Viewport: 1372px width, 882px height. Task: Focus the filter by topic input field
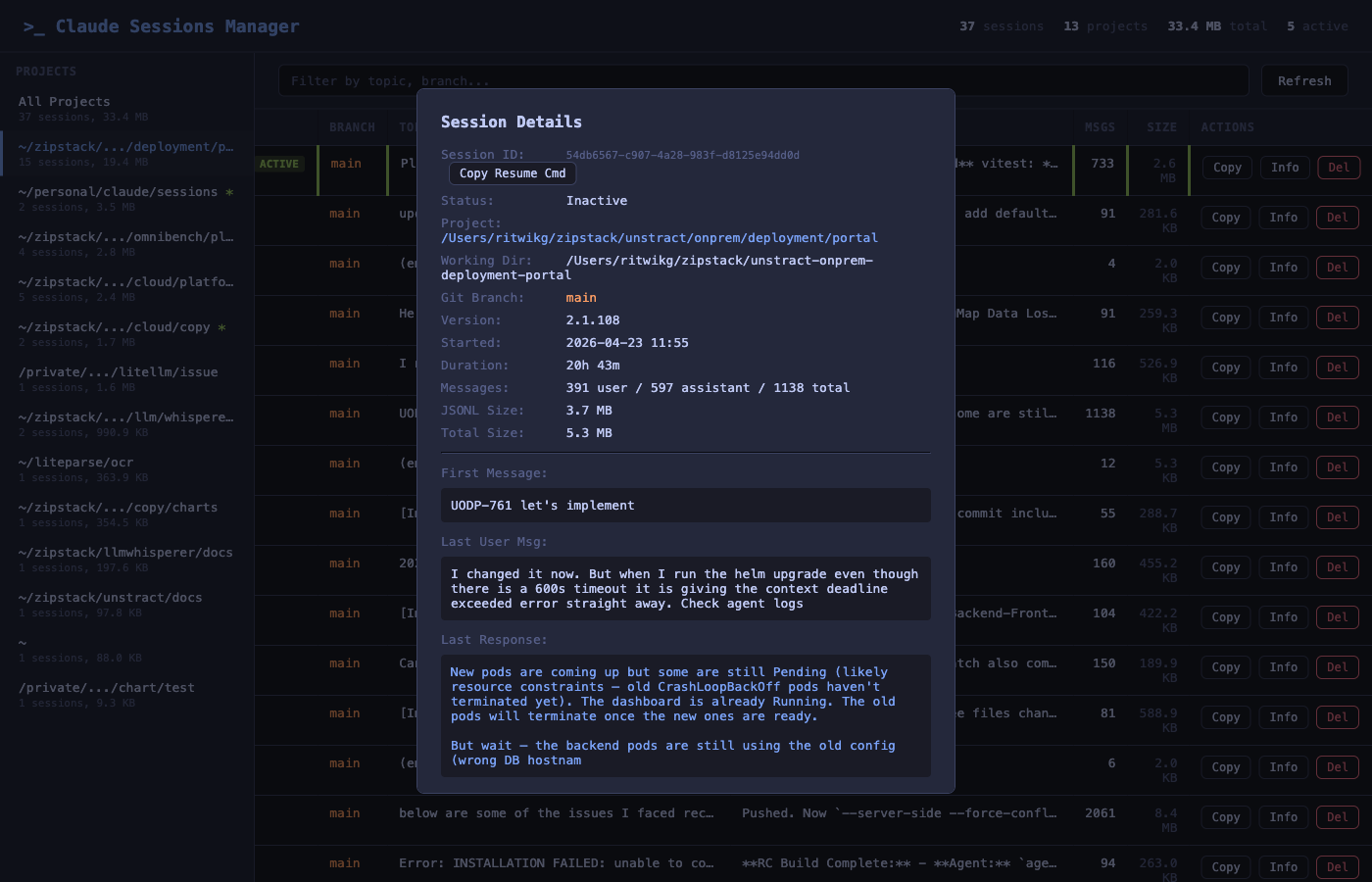762,81
